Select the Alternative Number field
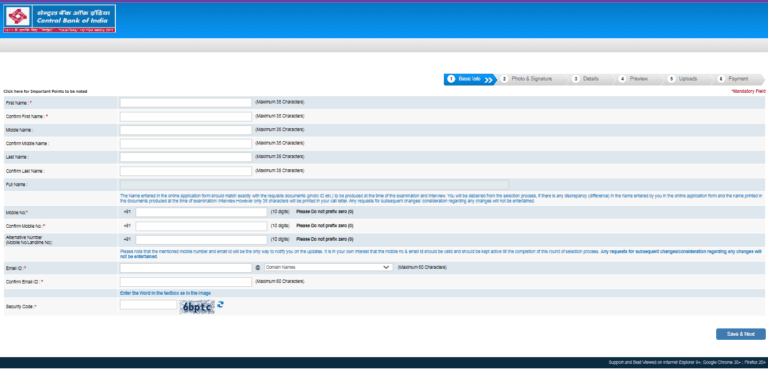Image resolution: width=768 pixels, height=383 pixels. pos(201,240)
